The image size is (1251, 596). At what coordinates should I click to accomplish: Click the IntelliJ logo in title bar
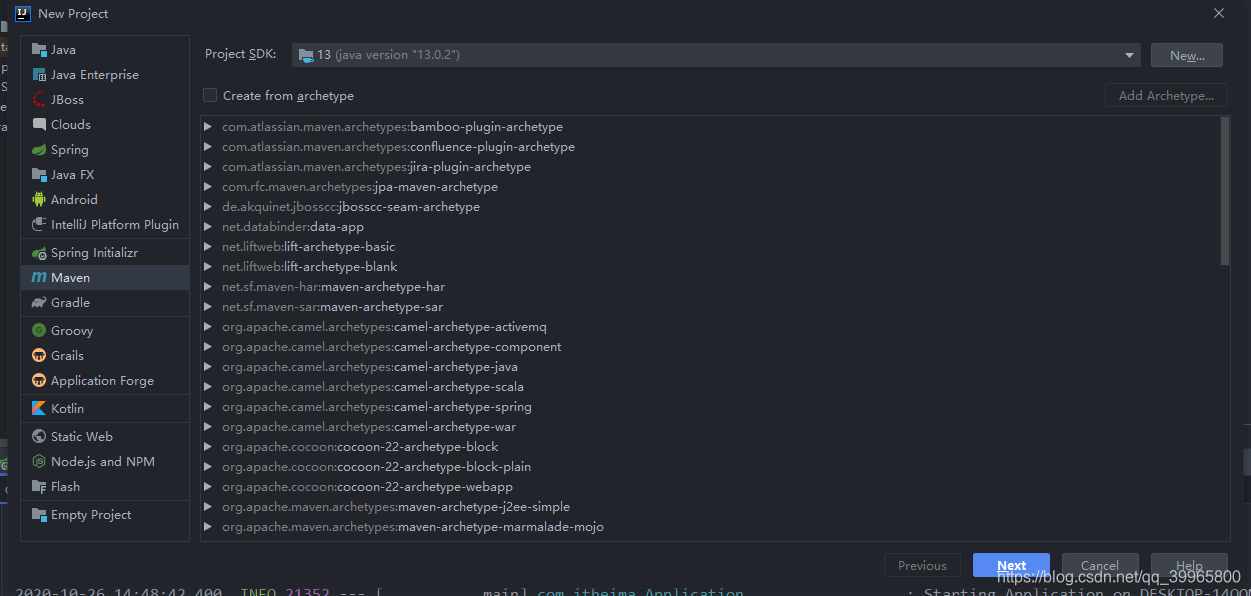pos(22,14)
